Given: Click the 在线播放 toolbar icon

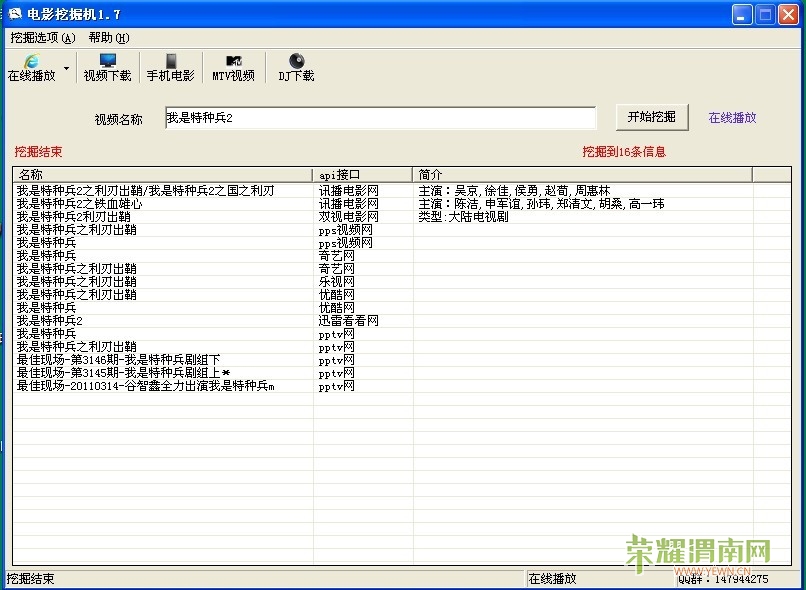Looking at the screenshot, I should 31,62.
